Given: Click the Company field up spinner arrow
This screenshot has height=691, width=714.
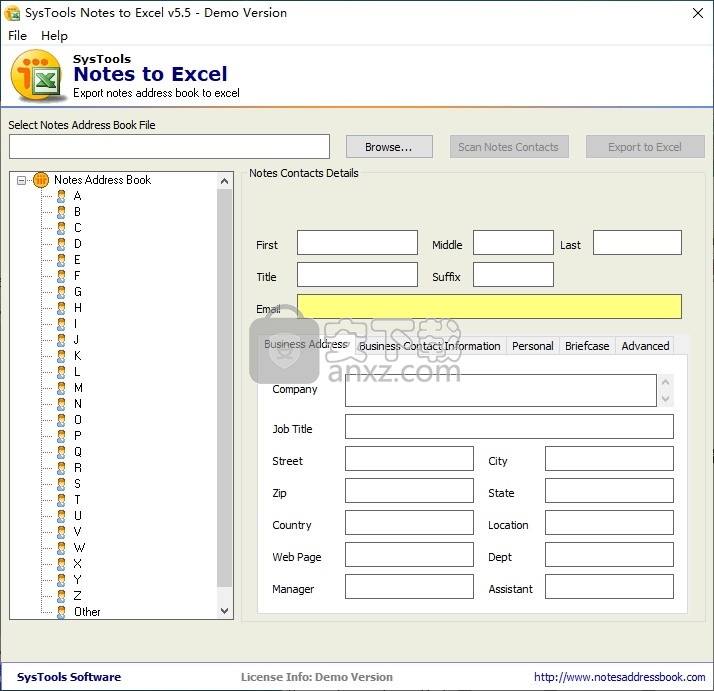Looking at the screenshot, I should pos(665,383).
